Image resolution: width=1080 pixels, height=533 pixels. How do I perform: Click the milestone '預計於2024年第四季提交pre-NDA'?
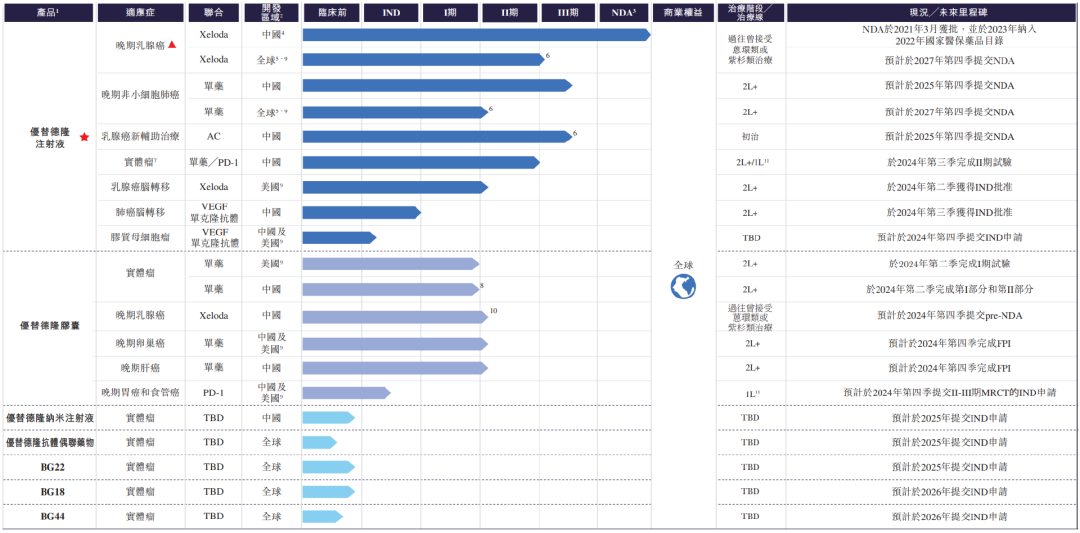pos(949,316)
